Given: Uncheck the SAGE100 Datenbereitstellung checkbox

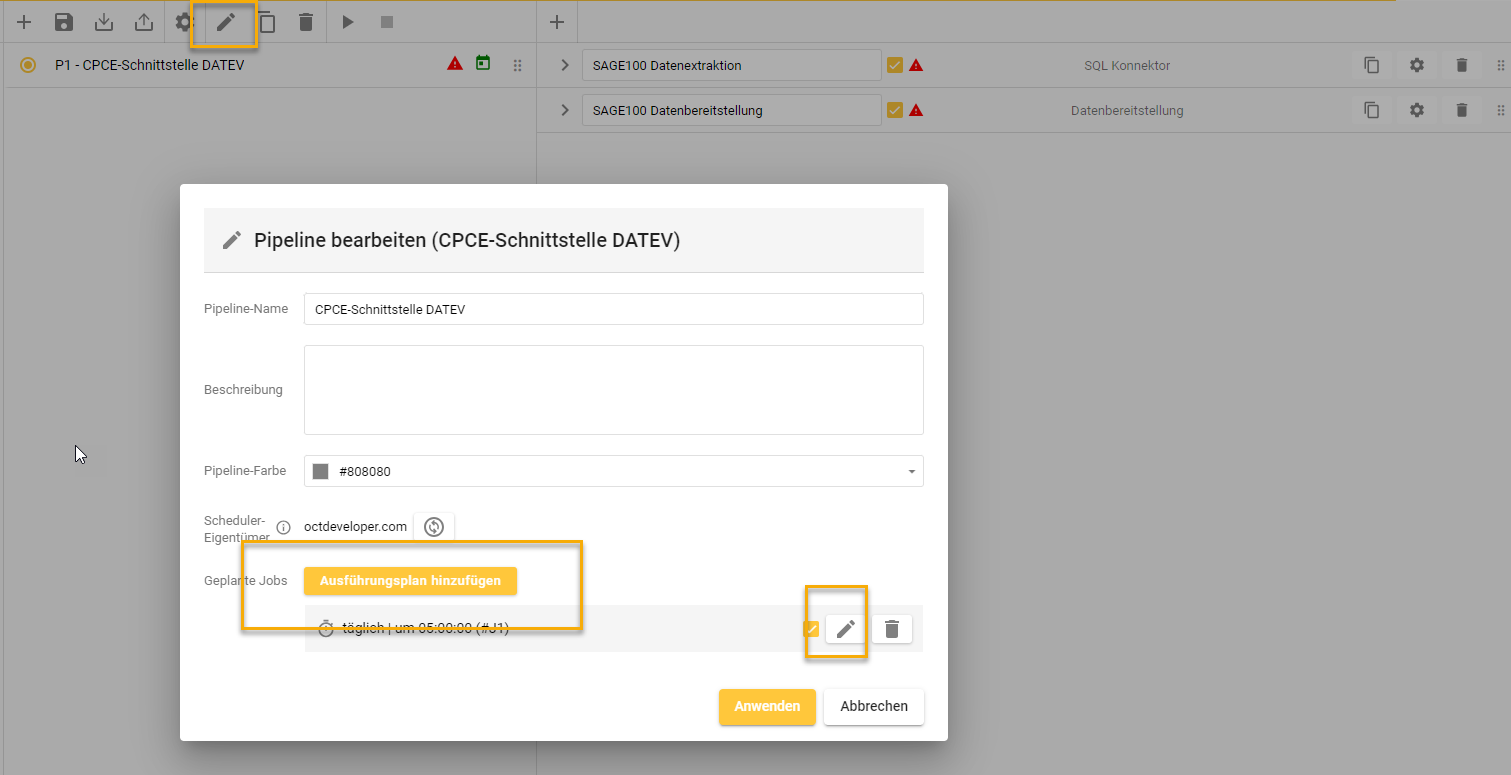Looking at the screenshot, I should [x=895, y=110].
